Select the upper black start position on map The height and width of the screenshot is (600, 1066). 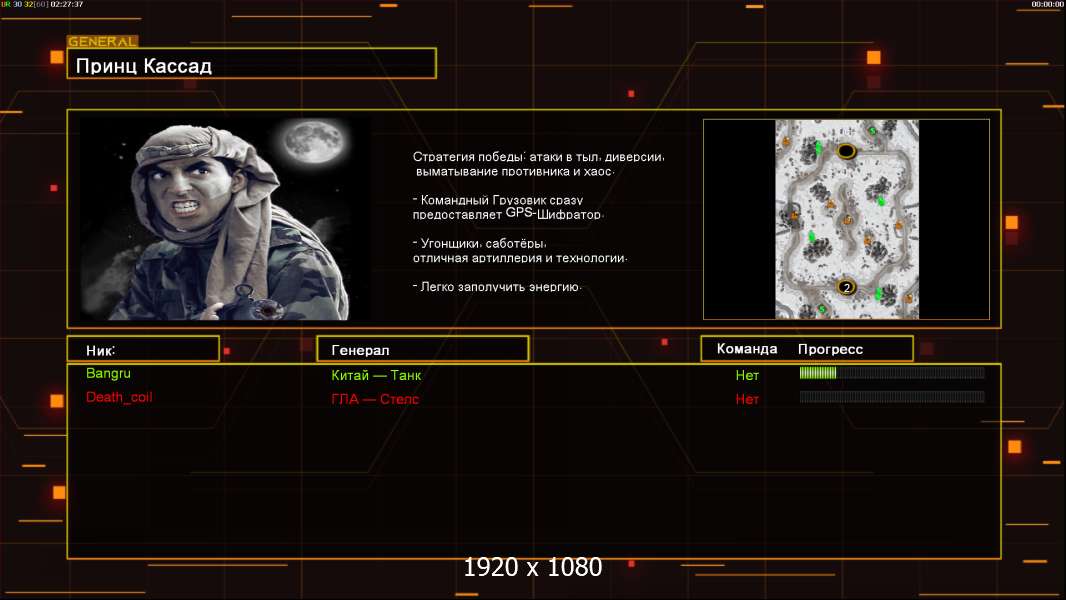click(846, 151)
